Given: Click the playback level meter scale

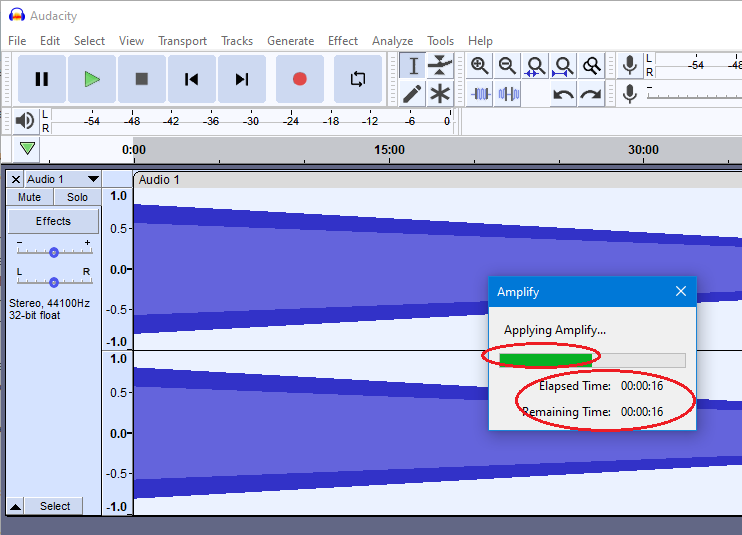Looking at the screenshot, I should pos(251,121).
